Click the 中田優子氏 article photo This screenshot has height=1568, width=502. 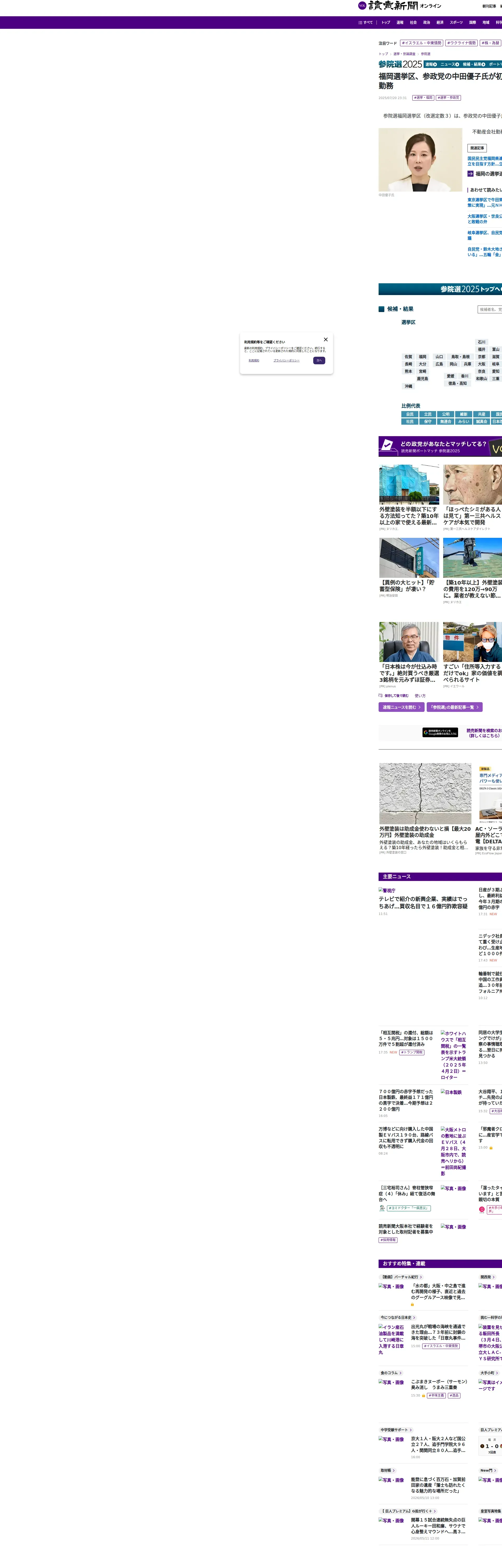[420, 159]
